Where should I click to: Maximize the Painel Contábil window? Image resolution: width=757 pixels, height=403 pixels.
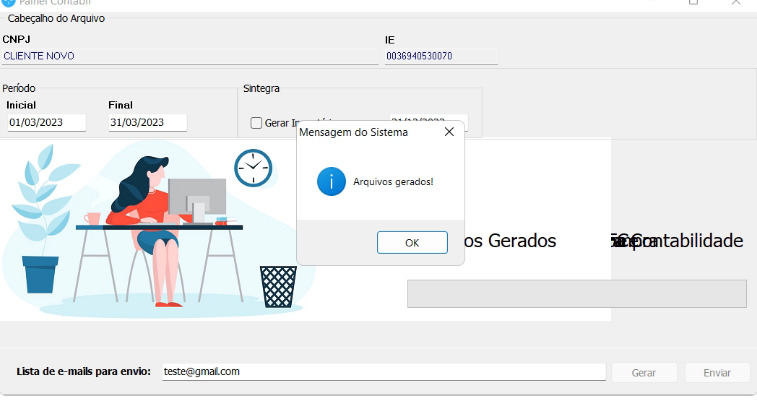pos(693,3)
